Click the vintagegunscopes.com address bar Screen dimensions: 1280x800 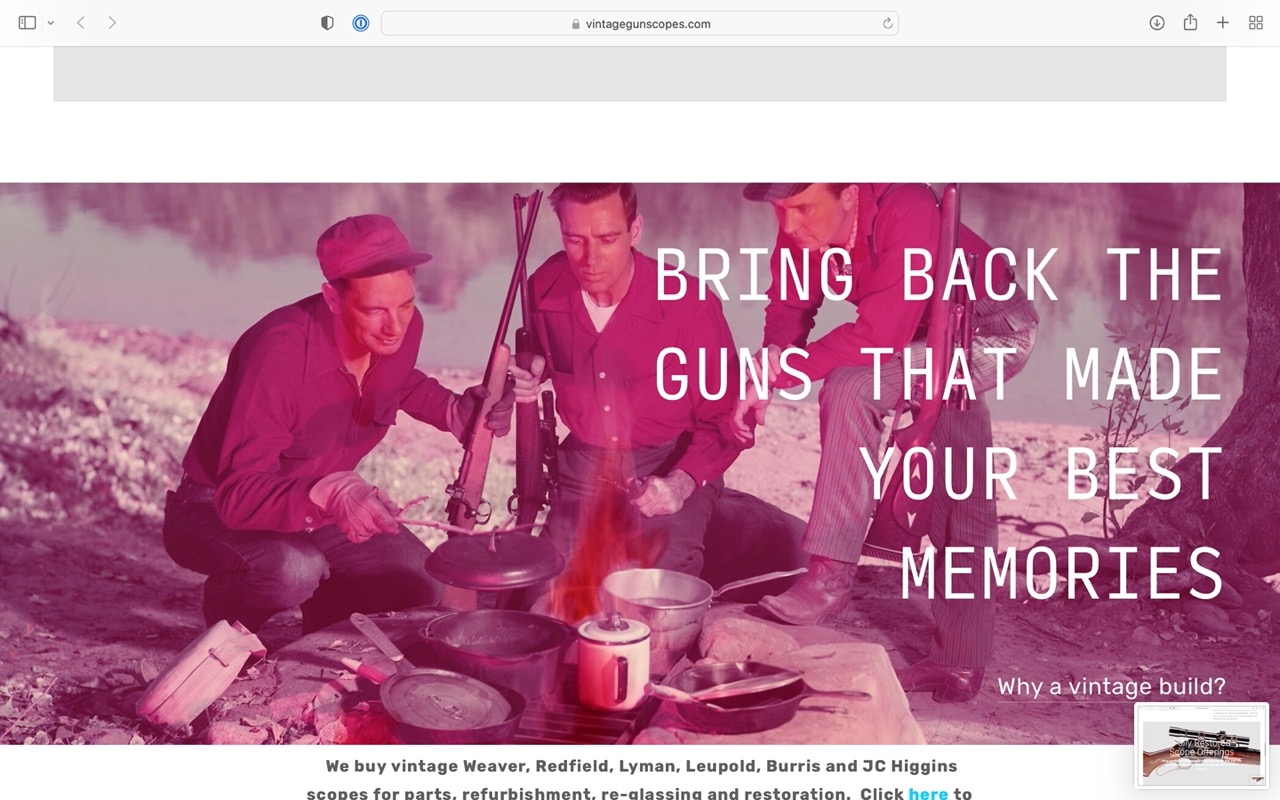[x=640, y=23]
